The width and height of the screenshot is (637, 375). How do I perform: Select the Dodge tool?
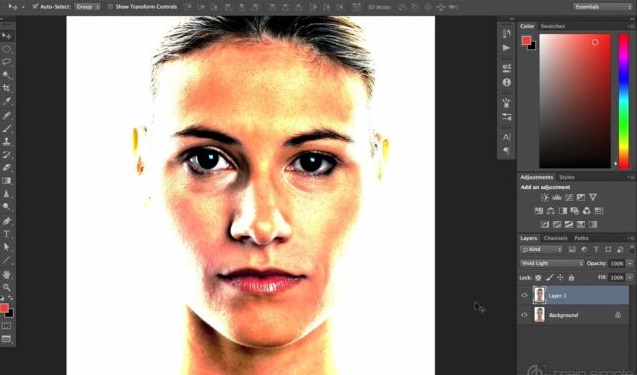[6, 207]
